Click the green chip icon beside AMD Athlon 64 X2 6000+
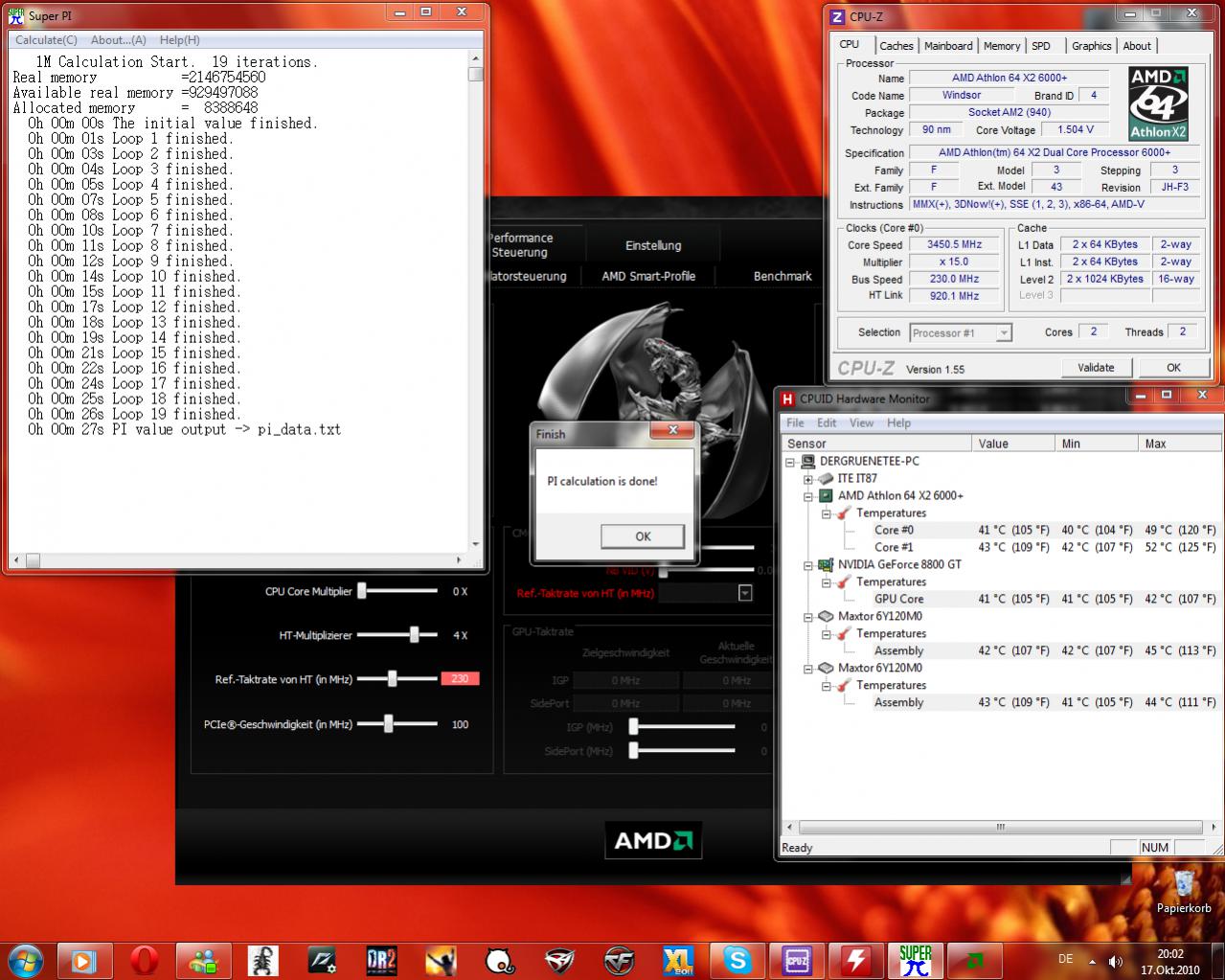Screen dimensions: 1225x980 [826, 495]
